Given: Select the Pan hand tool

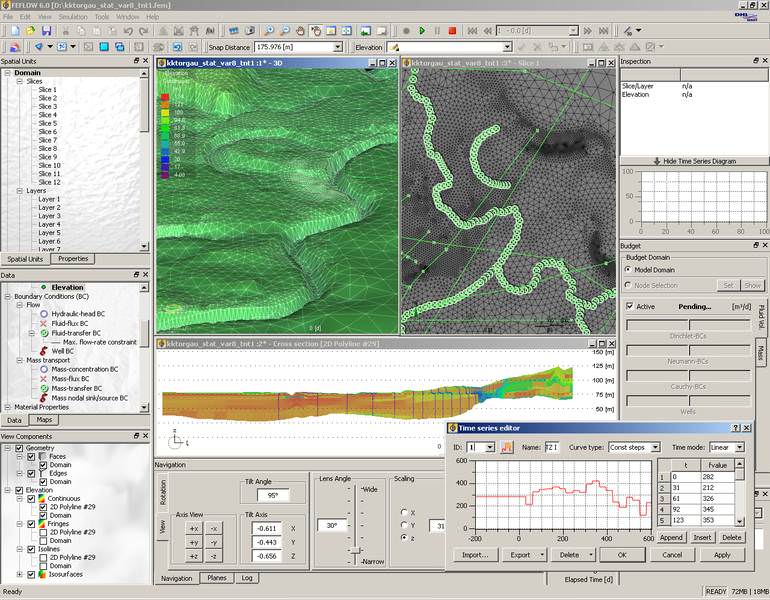Looking at the screenshot, I should (x=300, y=31).
